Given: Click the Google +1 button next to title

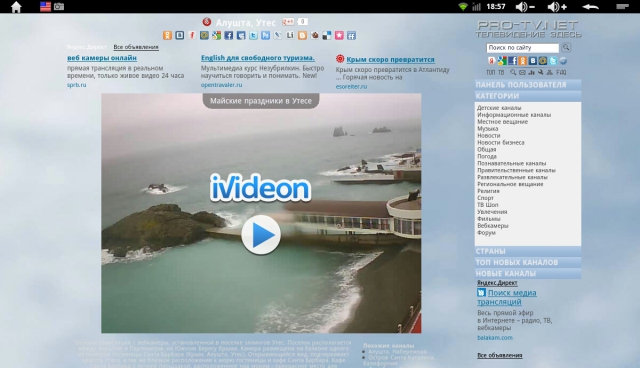Looking at the screenshot, I should point(288,22).
